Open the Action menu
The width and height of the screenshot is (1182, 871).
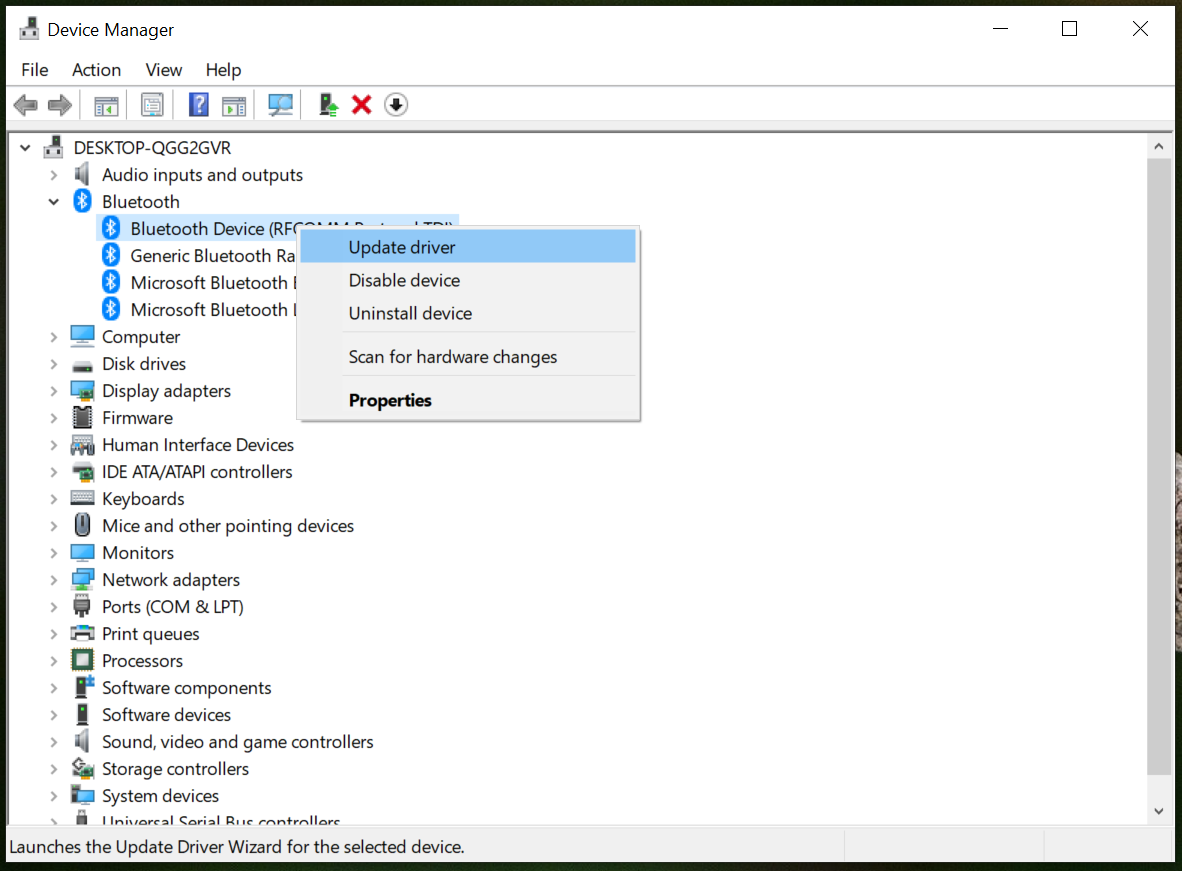[x=96, y=70]
